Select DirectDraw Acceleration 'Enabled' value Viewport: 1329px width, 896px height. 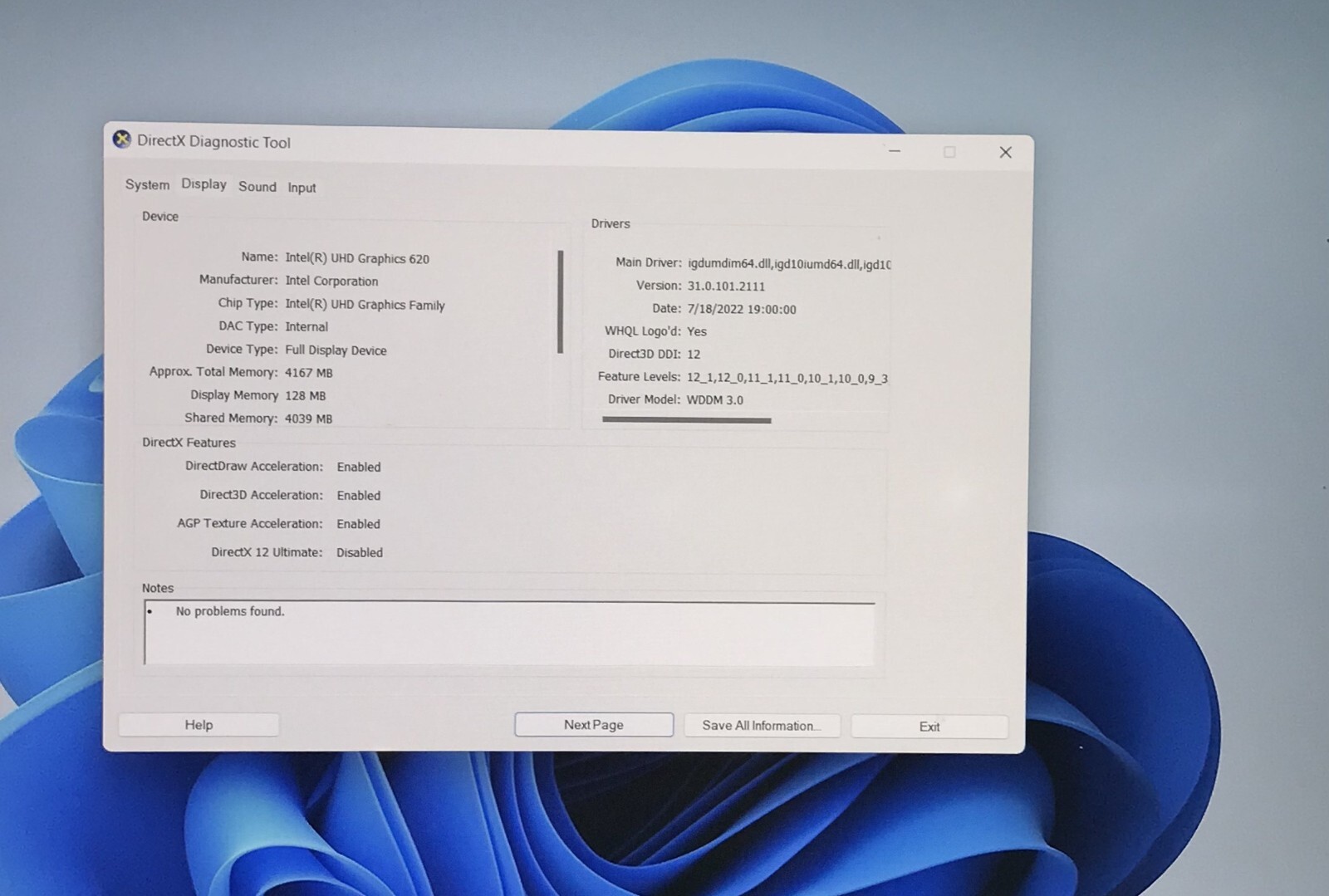pos(359,468)
